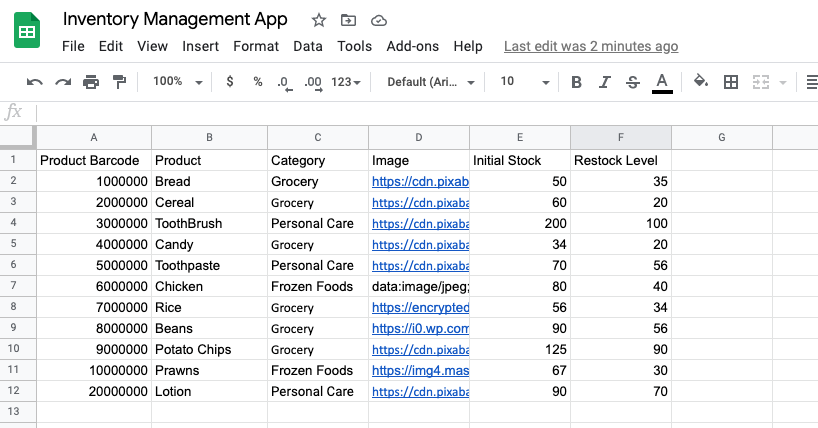Toggle Bold formatting

pyautogui.click(x=576, y=82)
